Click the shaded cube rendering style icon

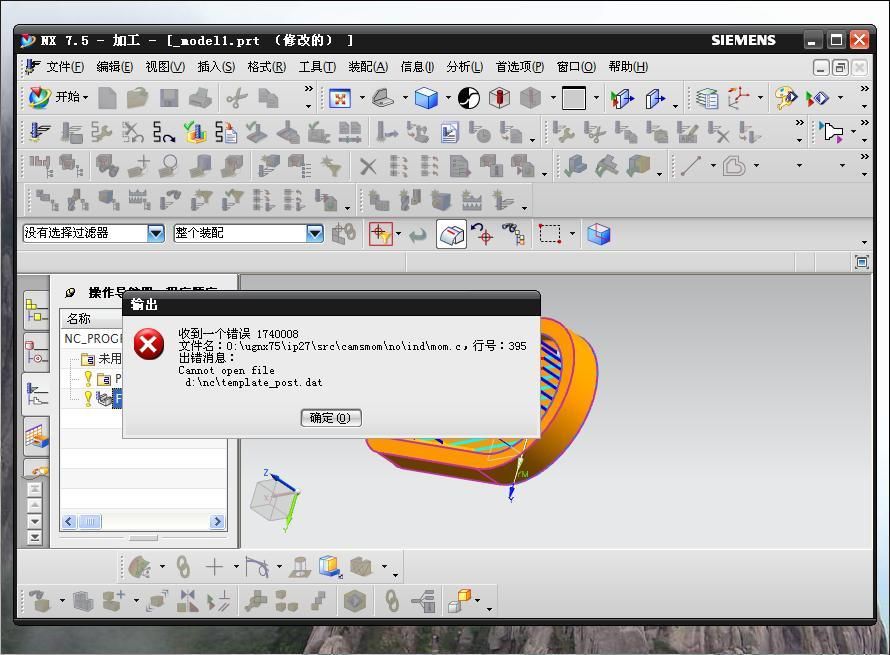point(426,98)
